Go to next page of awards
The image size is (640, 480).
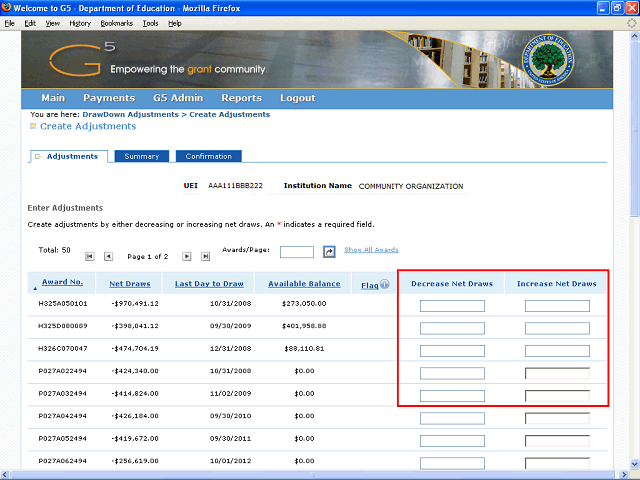187,257
